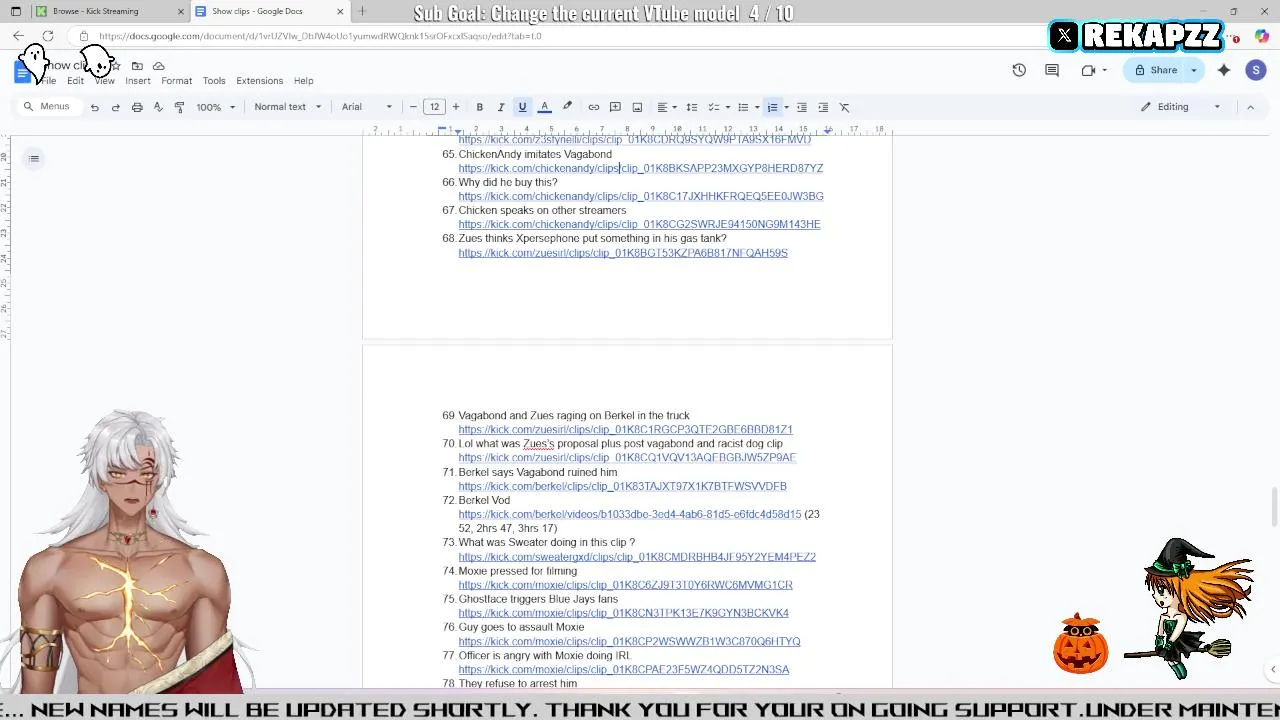The height and width of the screenshot is (720, 1280).
Task: Clear formatting from selected text
Action: pos(844,107)
